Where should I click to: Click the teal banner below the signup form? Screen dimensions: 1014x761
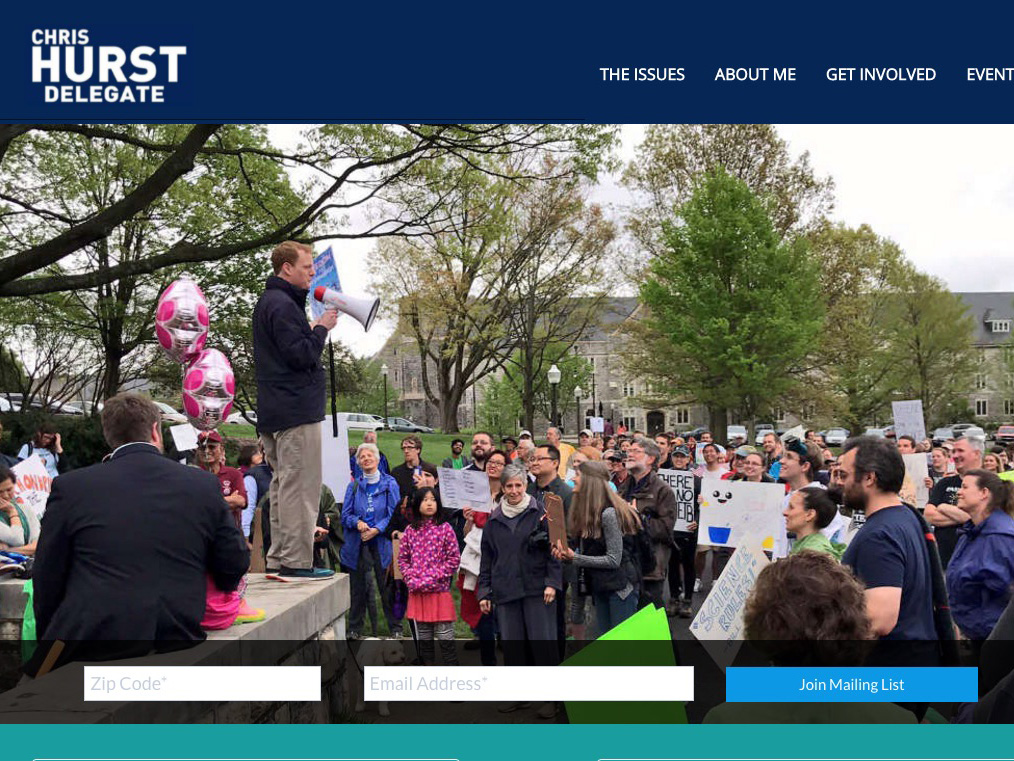pyautogui.click(x=507, y=742)
